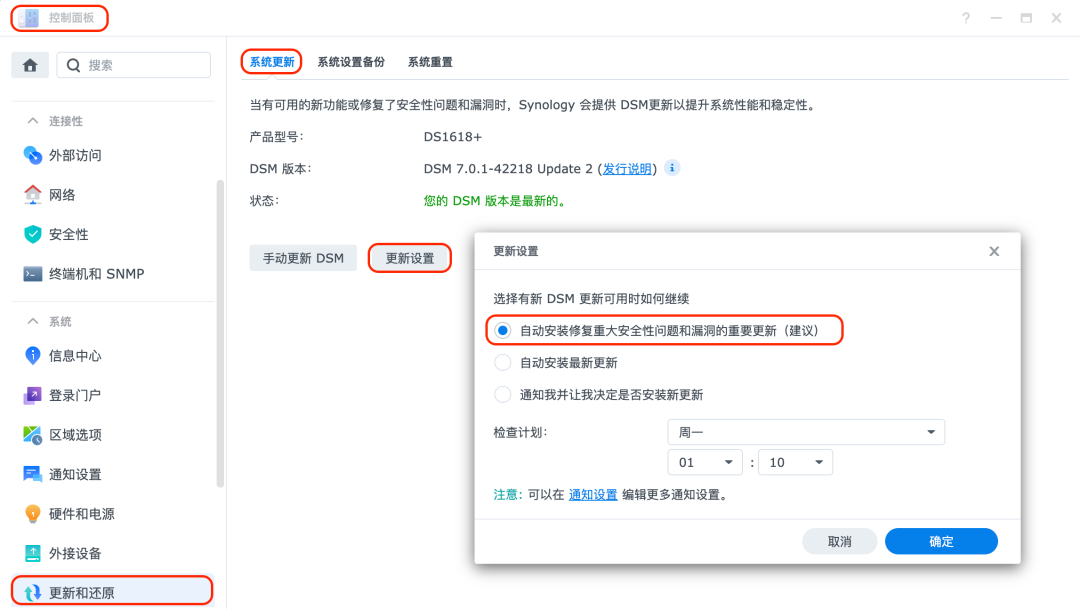Click the 登录门户 icon
The image size is (1080, 609).
pos(32,395)
